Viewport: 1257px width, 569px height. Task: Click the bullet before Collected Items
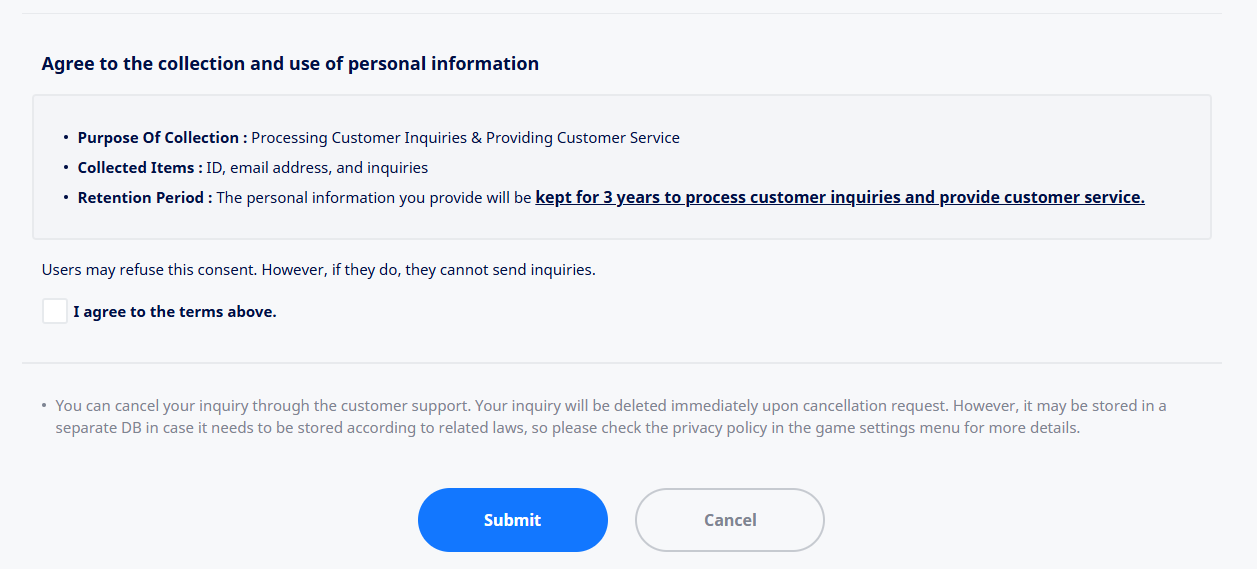click(66, 168)
